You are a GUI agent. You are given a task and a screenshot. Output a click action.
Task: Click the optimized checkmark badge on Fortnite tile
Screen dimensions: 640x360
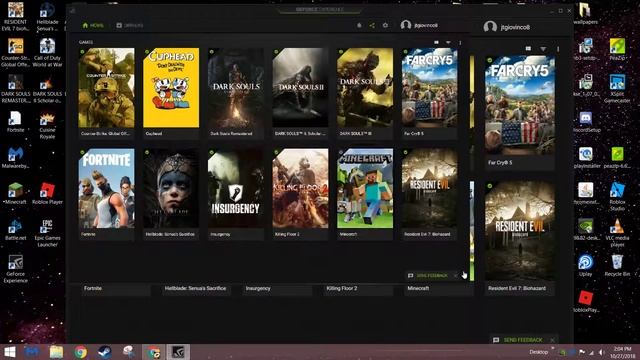tap(82, 152)
